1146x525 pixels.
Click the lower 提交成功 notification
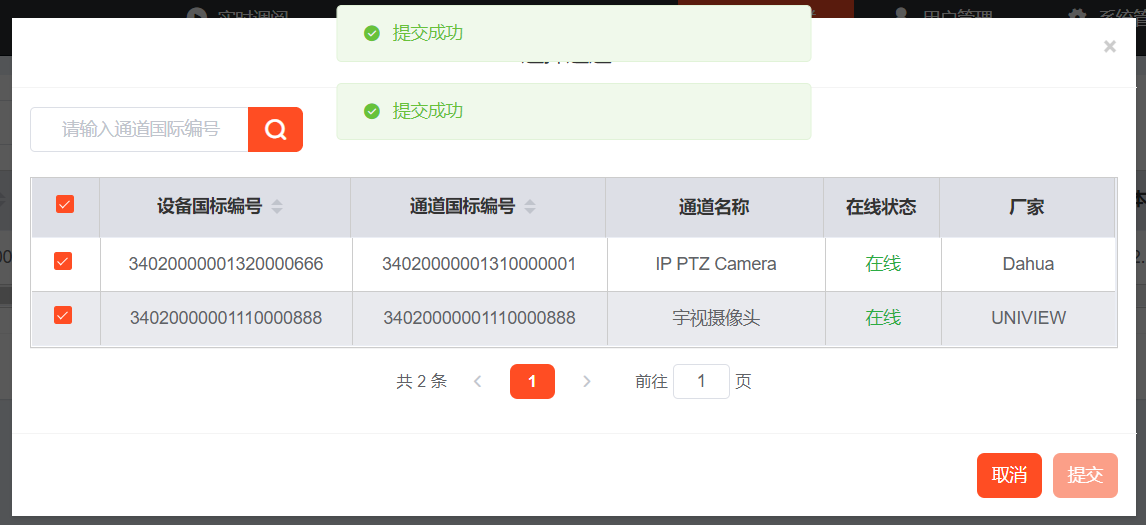click(574, 111)
